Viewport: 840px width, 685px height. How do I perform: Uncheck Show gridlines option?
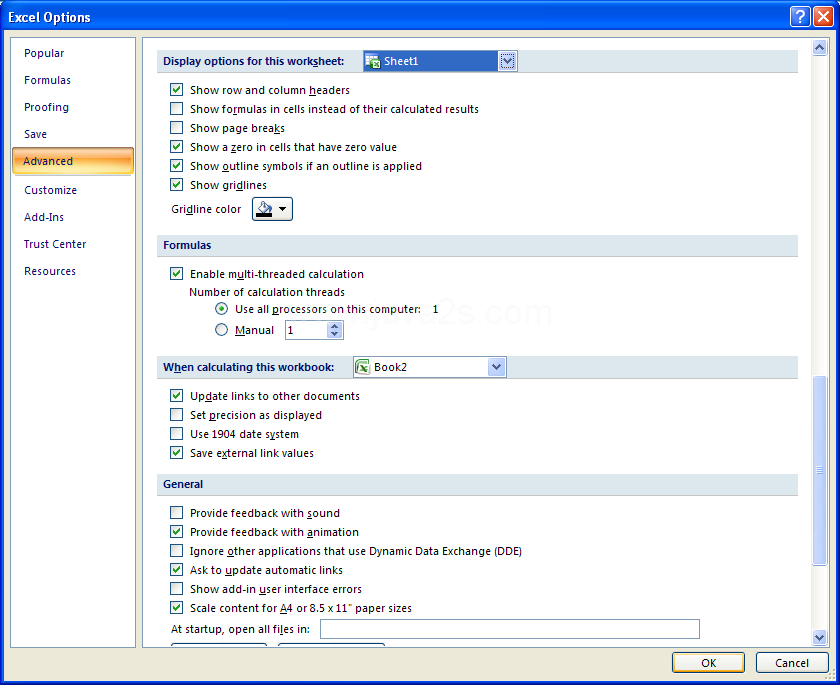176,185
